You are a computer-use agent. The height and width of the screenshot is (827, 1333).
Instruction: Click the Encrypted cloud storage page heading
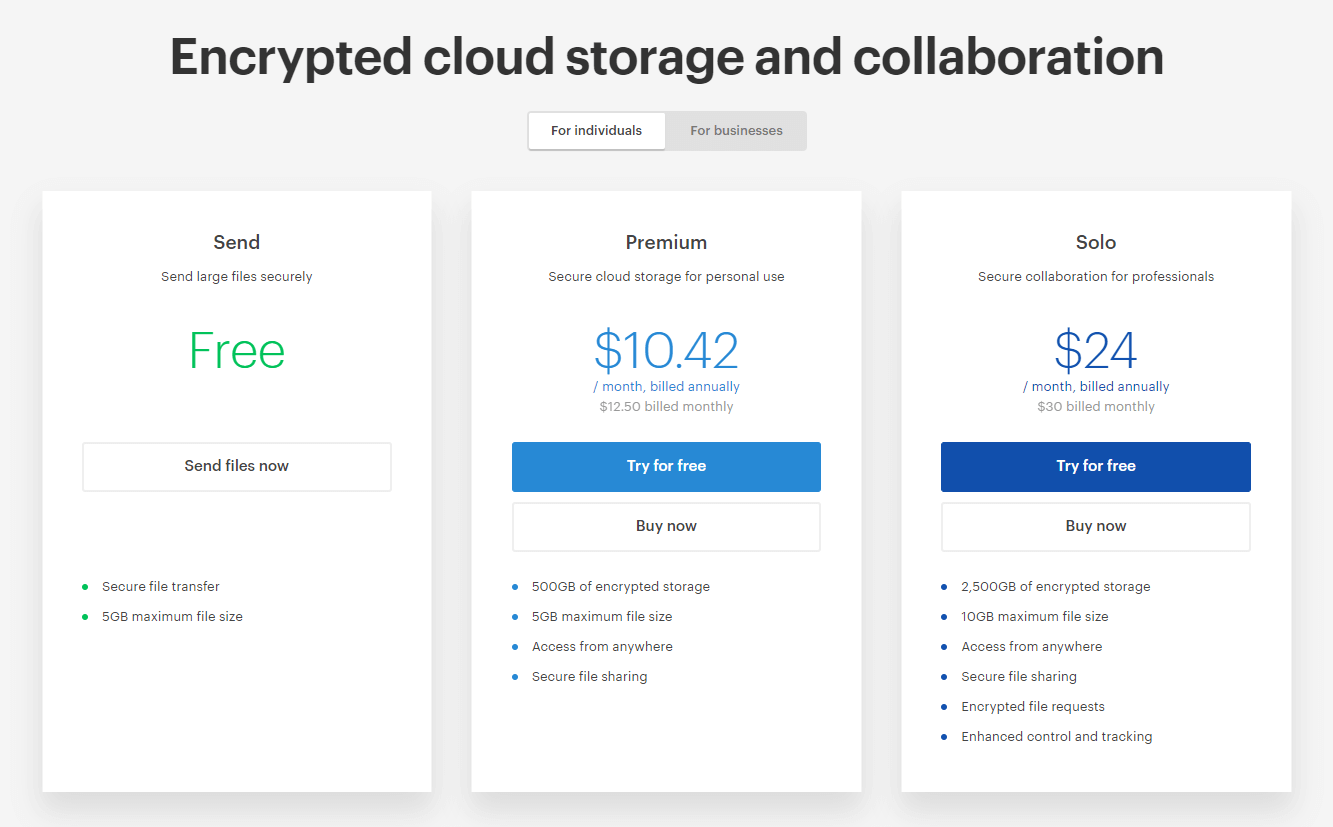coord(666,57)
